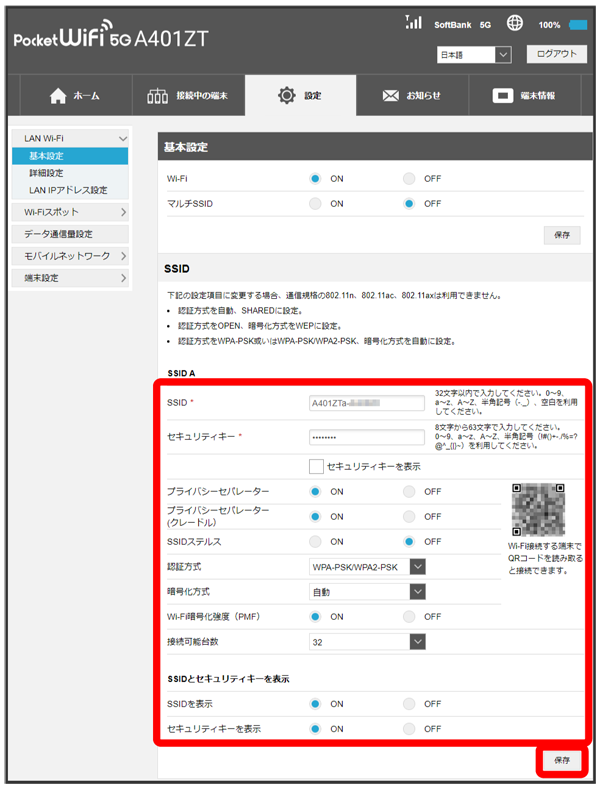Click the SSID text input field
Screen dimensions: 600x787
[354, 403]
